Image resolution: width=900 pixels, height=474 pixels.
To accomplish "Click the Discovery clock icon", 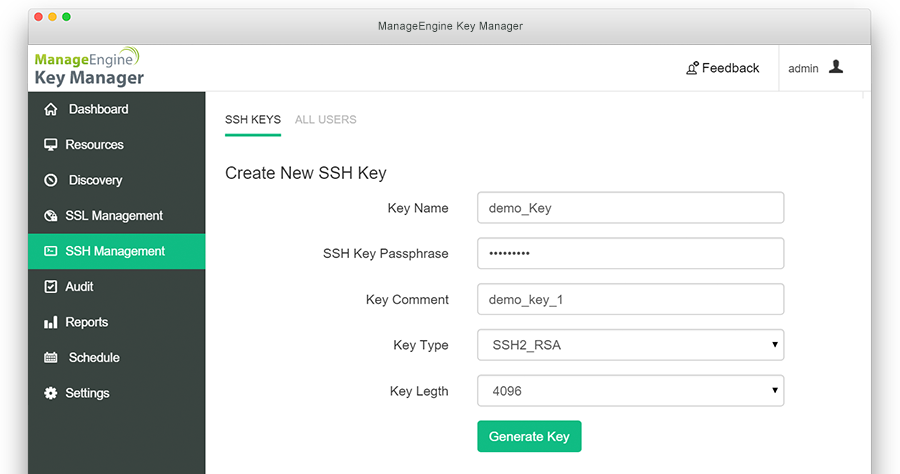I will [x=51, y=181].
